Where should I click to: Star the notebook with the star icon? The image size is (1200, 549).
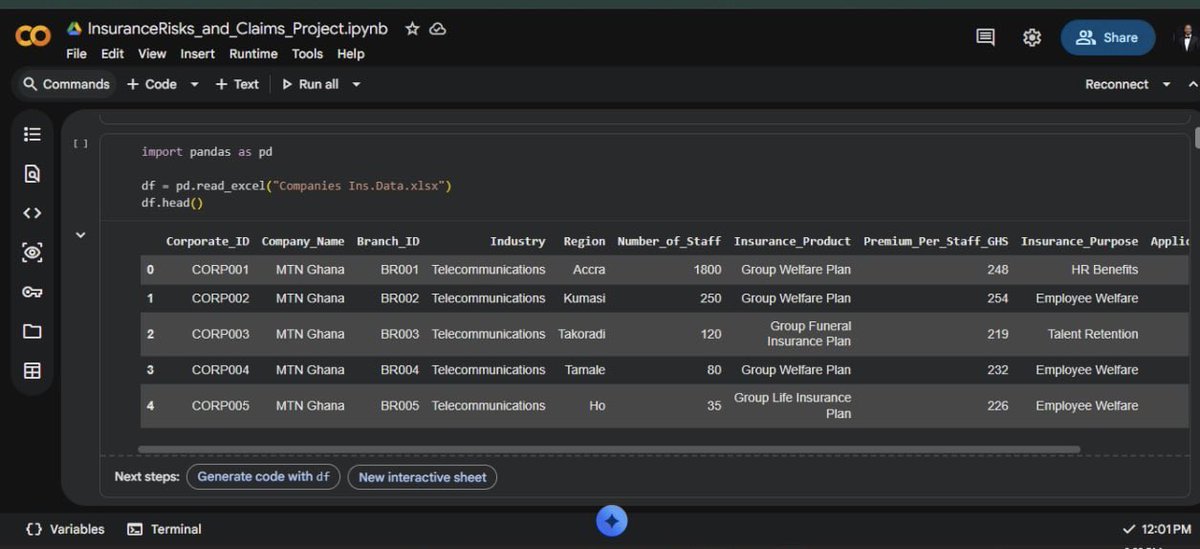click(x=412, y=29)
